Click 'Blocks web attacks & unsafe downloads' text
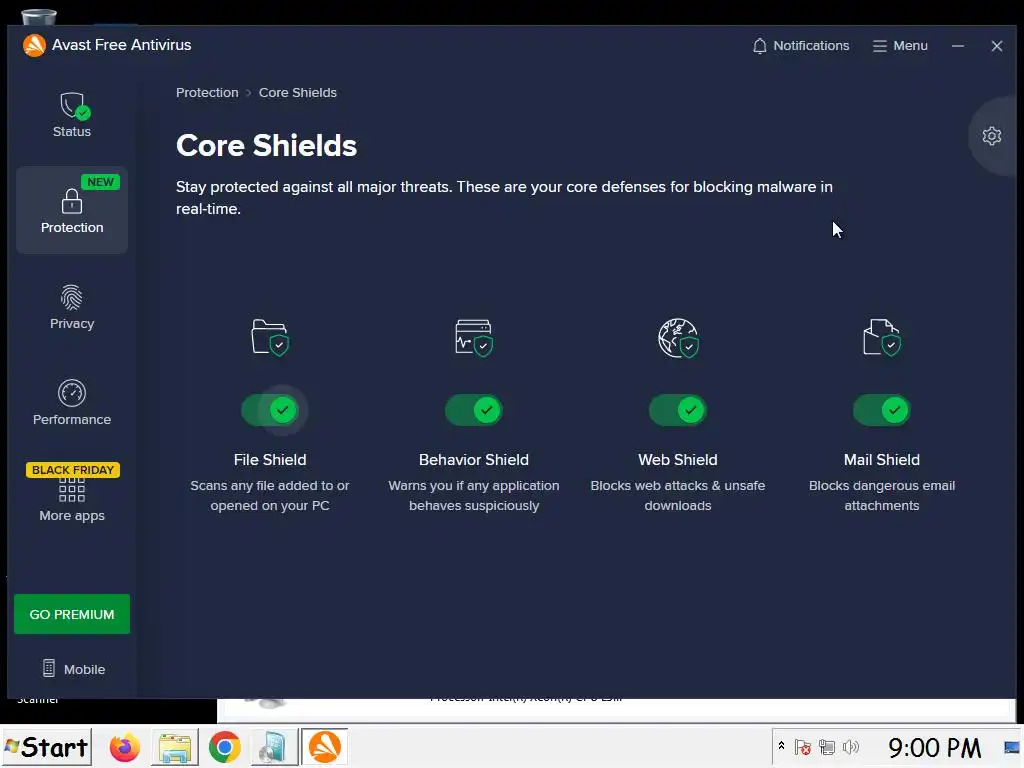 678,496
